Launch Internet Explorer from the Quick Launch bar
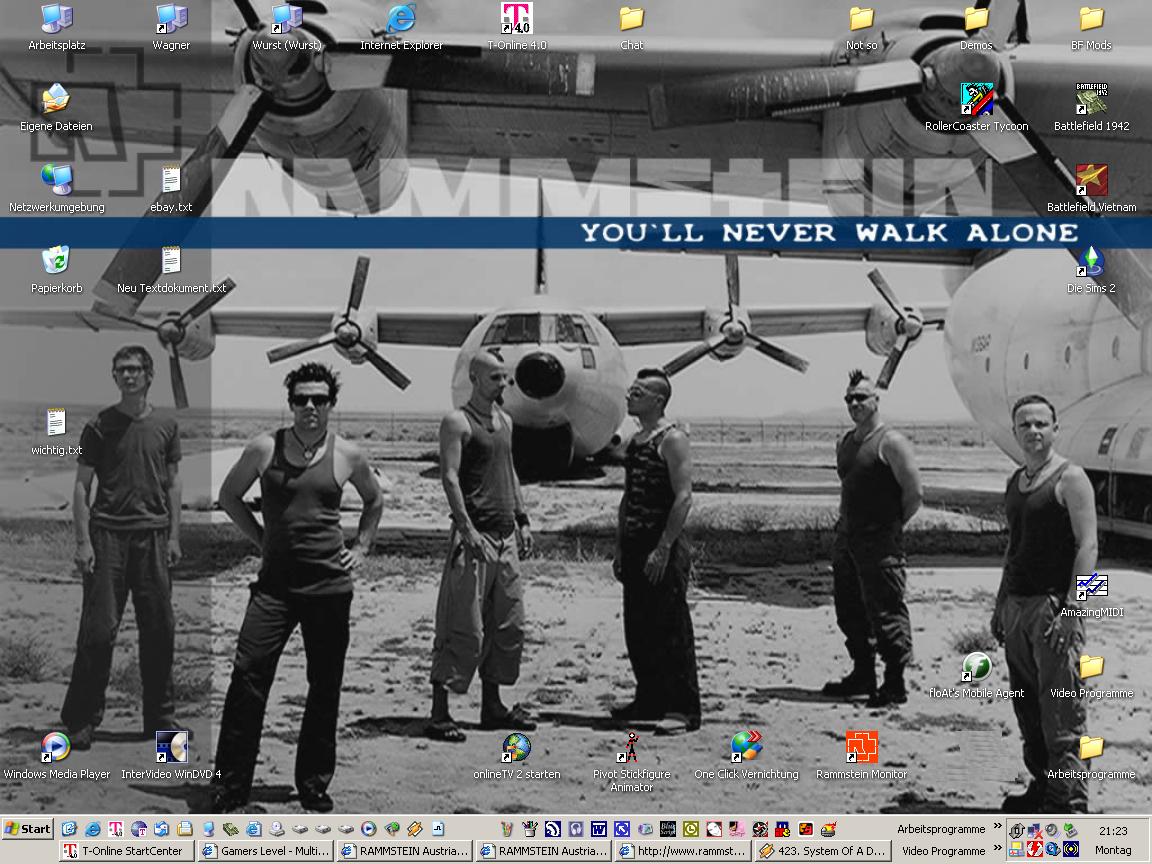This screenshot has height=864, width=1152. pyautogui.click(x=93, y=829)
